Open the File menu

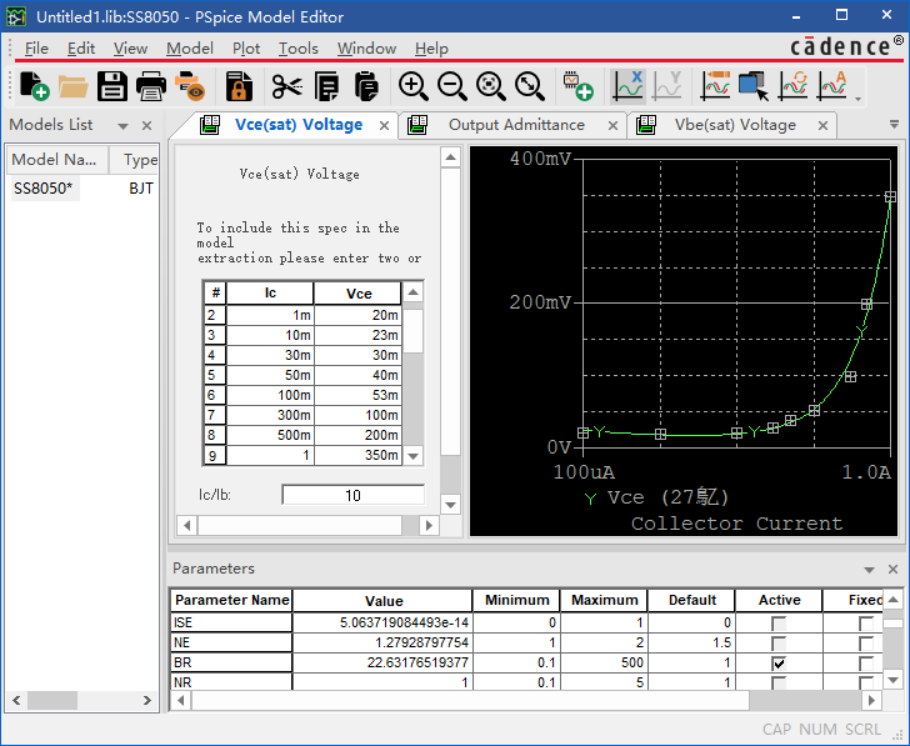(x=37, y=48)
